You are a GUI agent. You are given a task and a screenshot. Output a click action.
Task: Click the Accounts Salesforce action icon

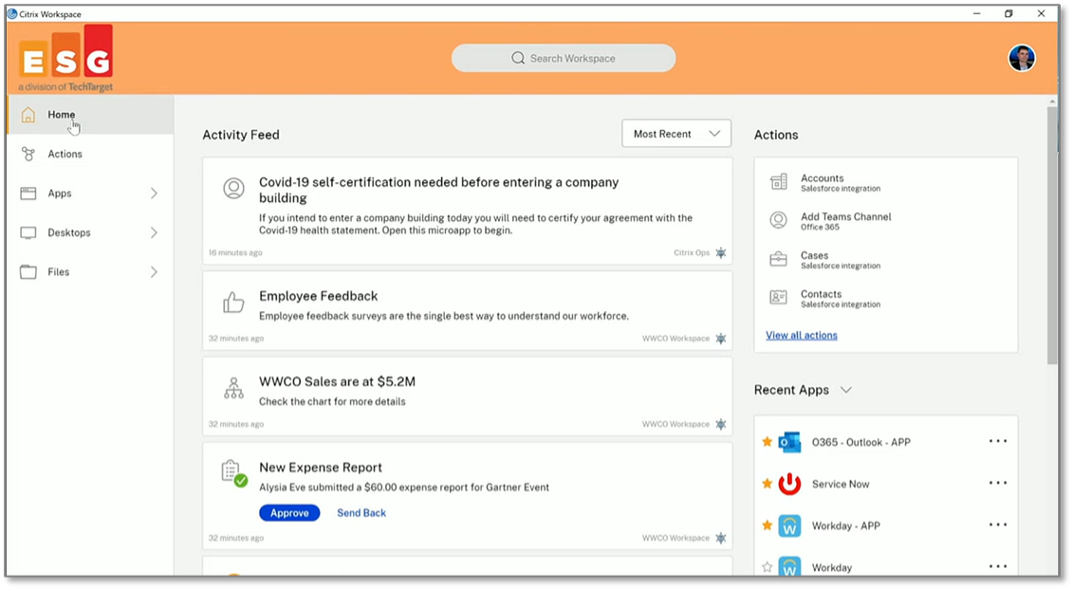tap(778, 182)
